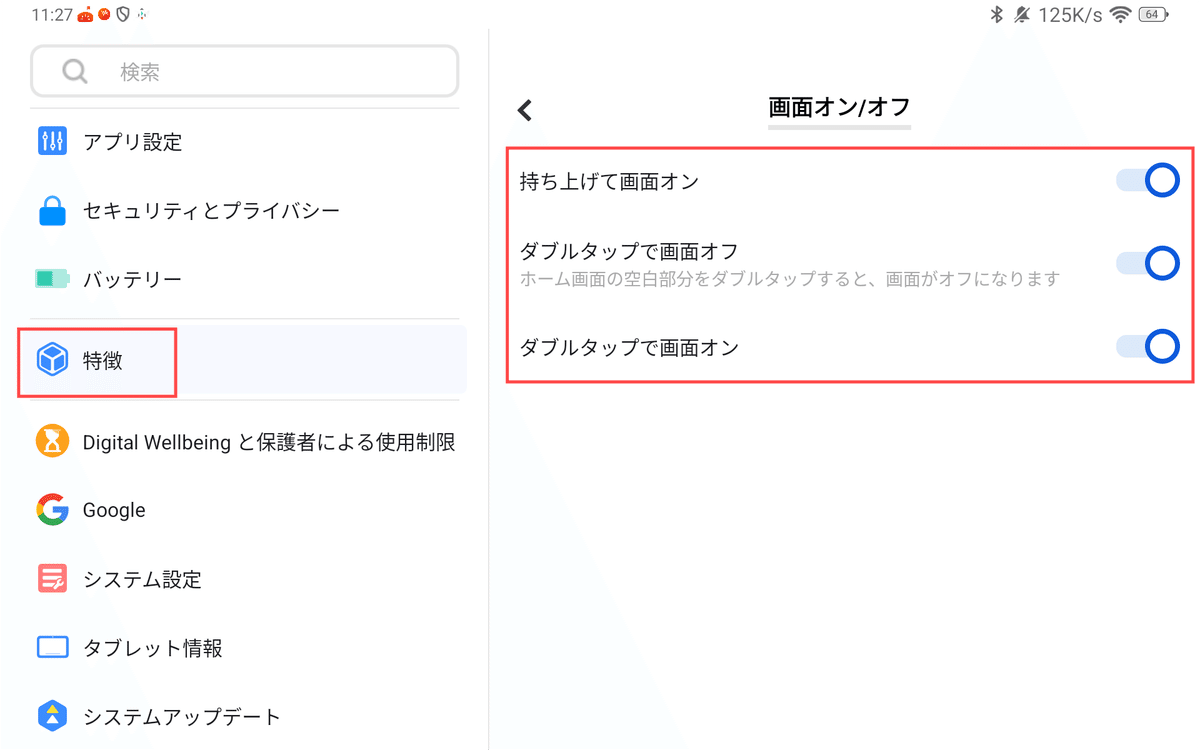
Task: Toggle 持ち上げて画面オン switch
Action: [1148, 181]
